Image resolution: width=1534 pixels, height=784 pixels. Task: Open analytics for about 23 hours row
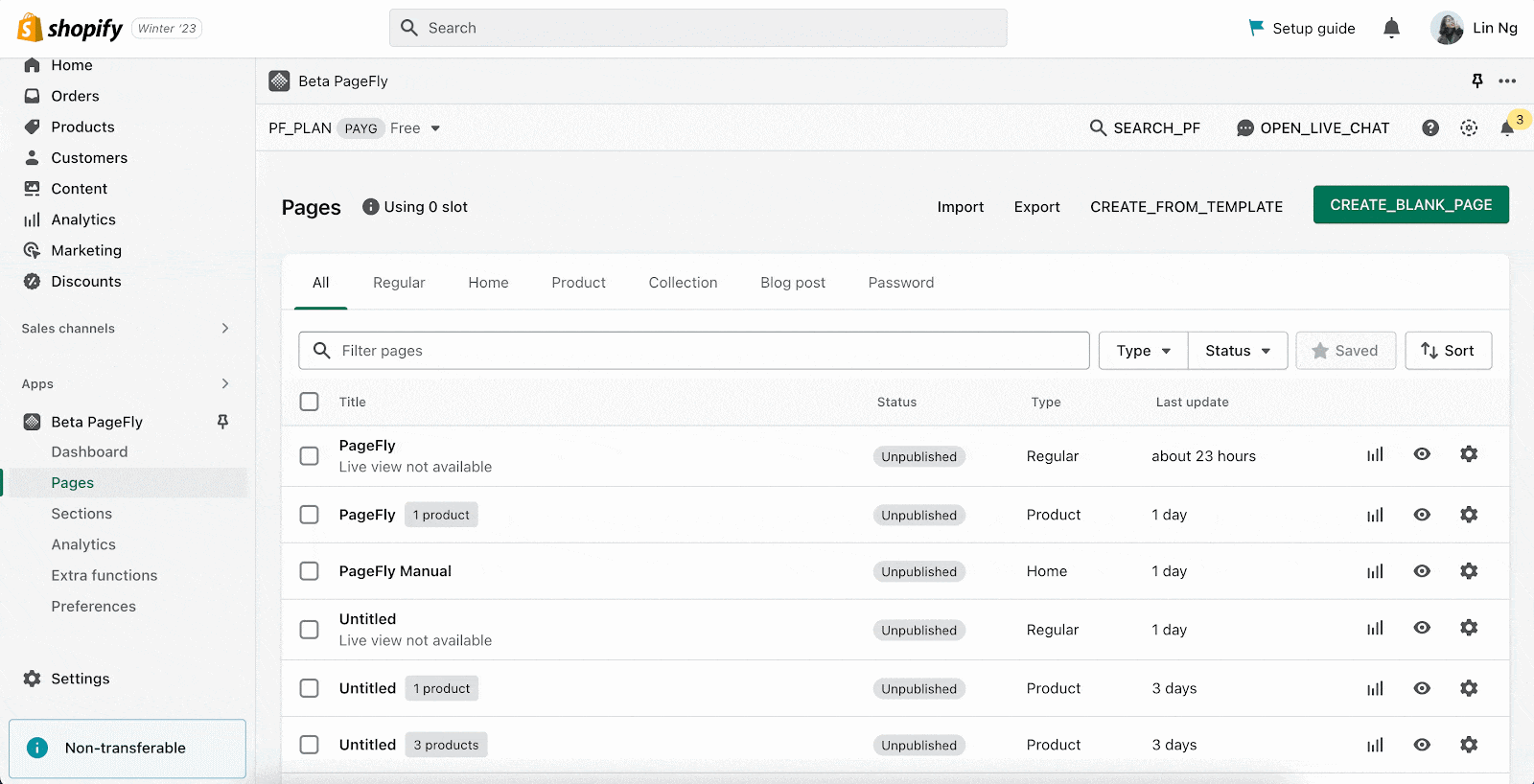(x=1375, y=454)
